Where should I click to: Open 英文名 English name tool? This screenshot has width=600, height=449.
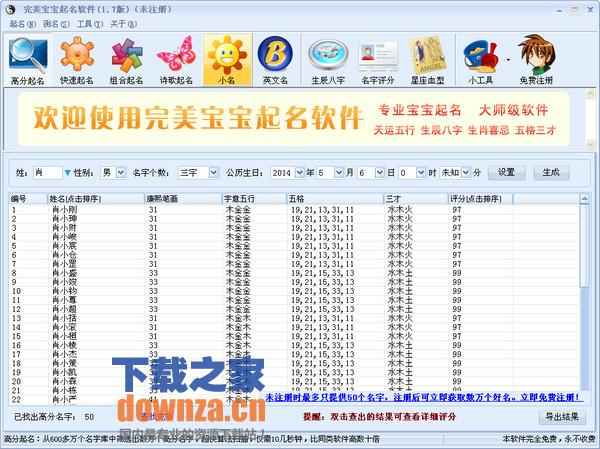275,60
